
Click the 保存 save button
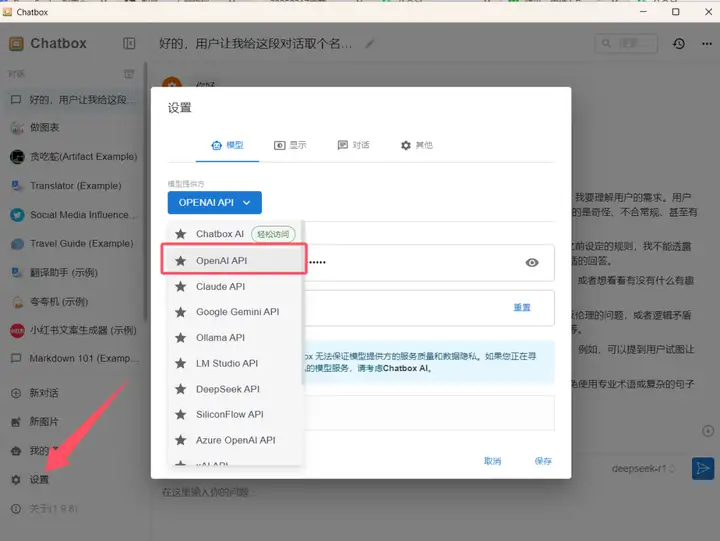pos(543,461)
